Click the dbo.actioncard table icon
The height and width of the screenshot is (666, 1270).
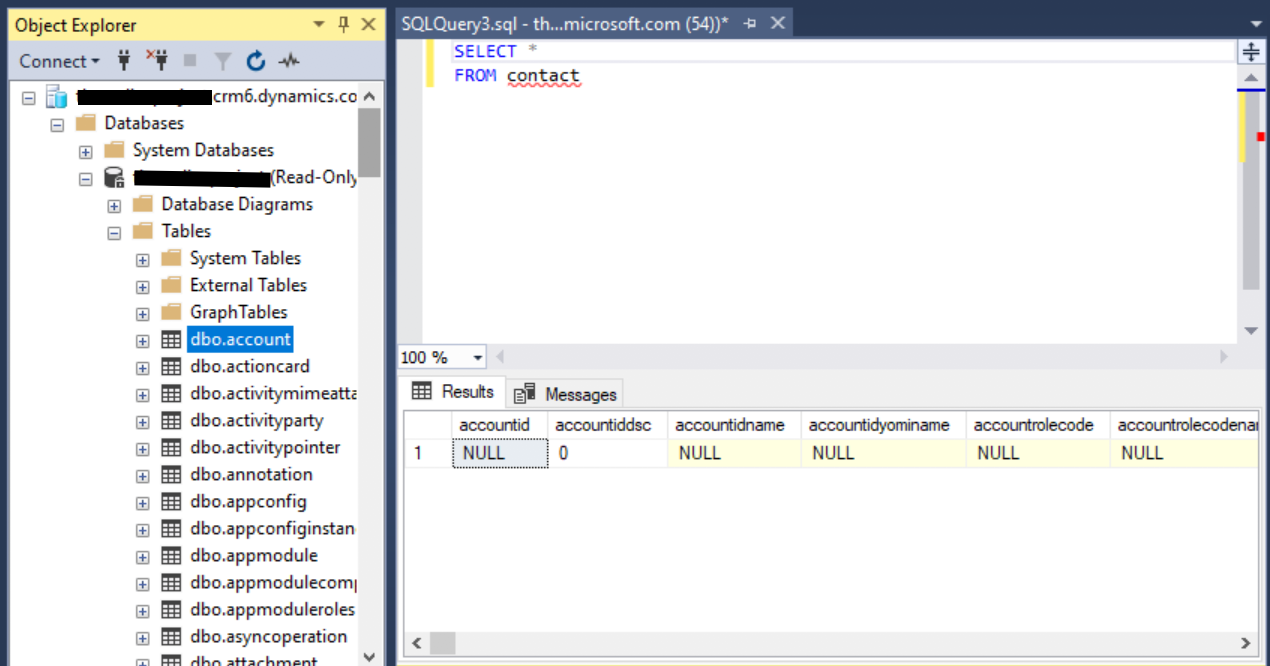click(x=171, y=367)
